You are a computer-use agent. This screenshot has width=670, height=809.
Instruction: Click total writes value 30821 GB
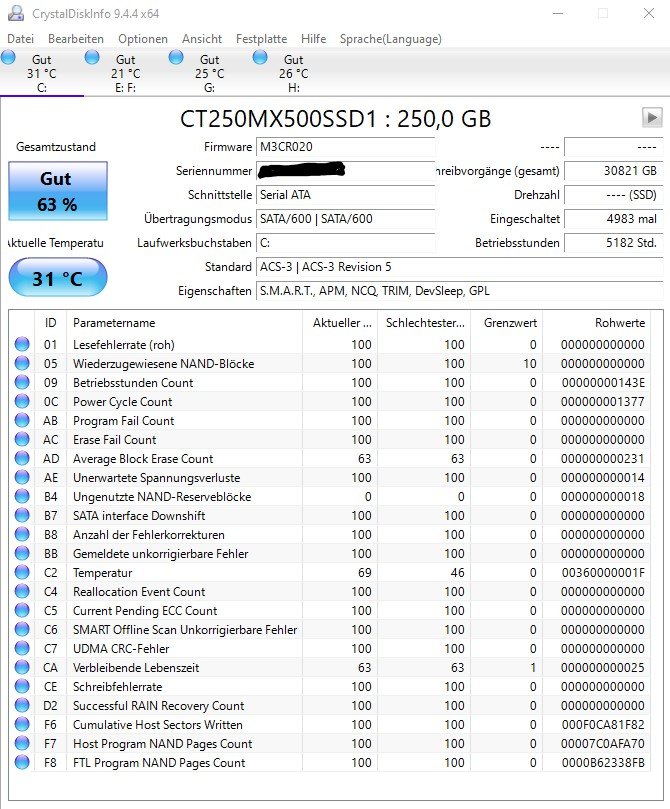pos(614,171)
